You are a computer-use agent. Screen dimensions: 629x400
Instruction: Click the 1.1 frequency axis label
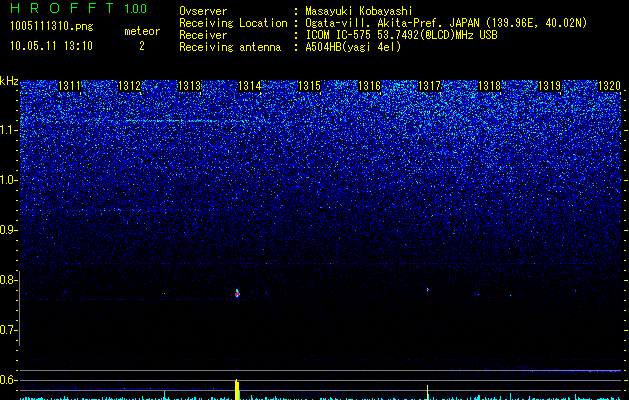(9, 130)
